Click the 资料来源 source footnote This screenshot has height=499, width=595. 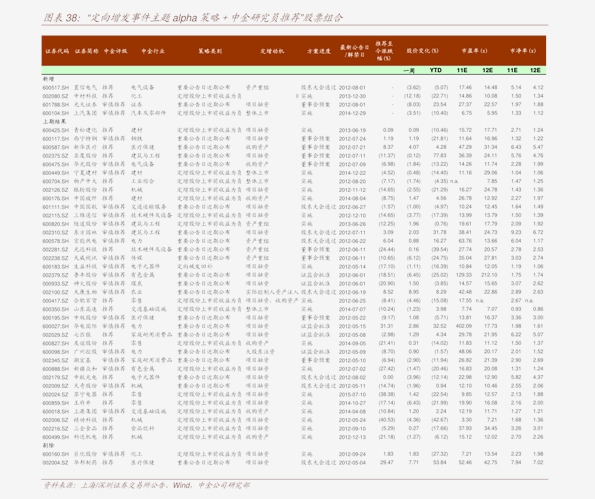point(147,485)
